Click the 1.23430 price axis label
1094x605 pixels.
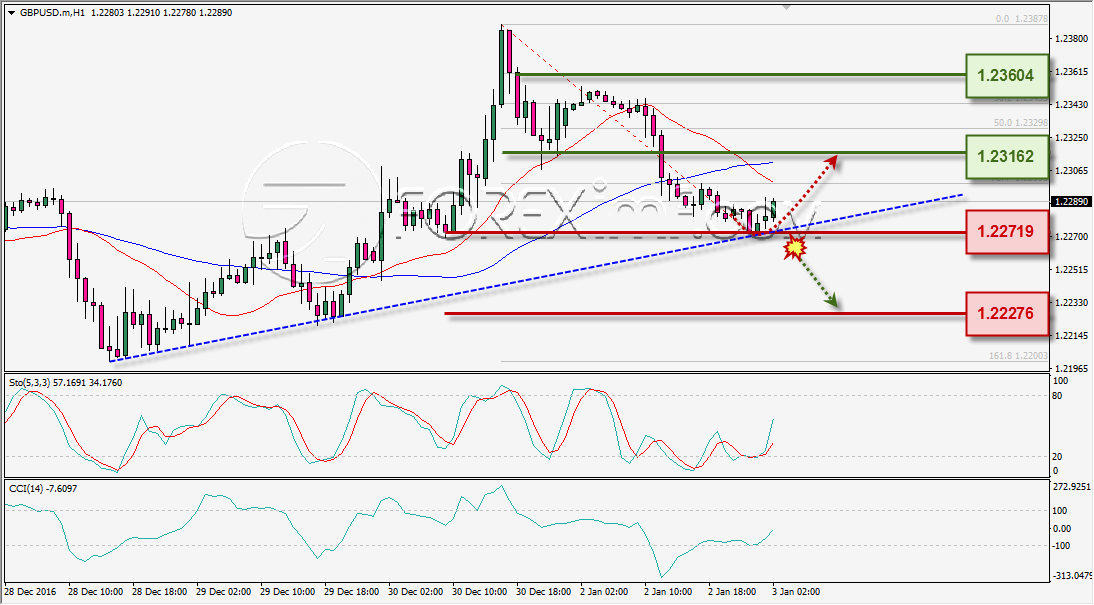1071,105
